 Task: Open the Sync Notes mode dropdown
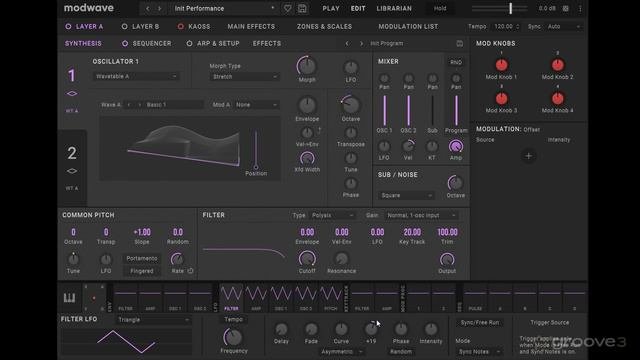click(479, 351)
